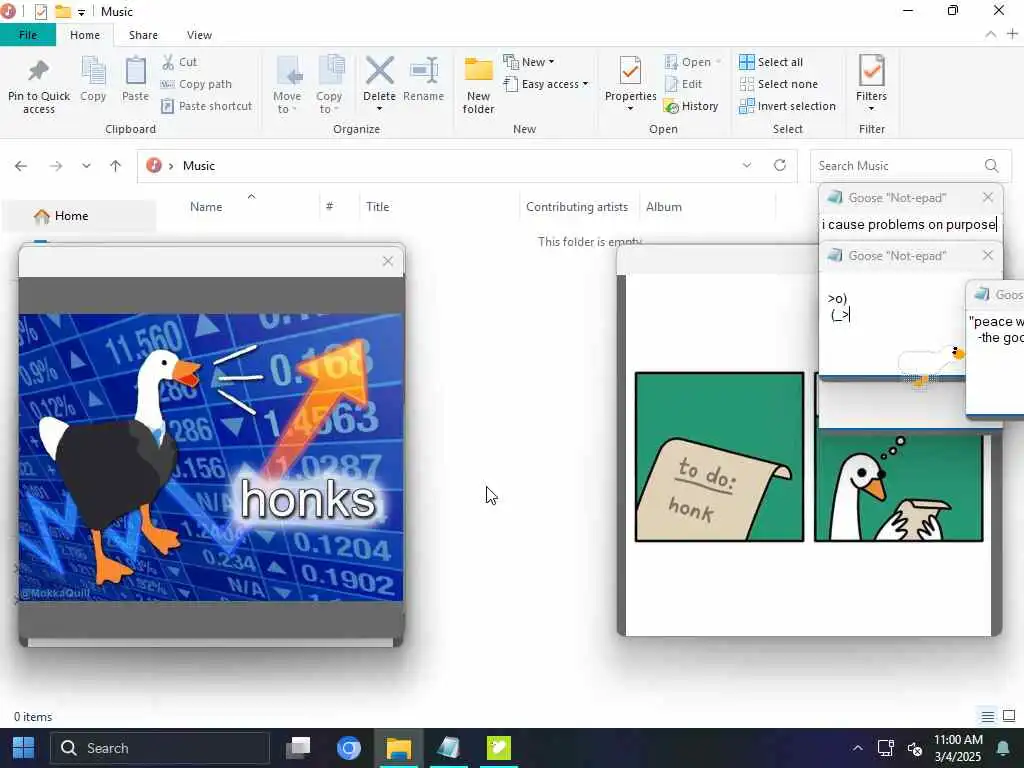Go forward with the forward arrow
The height and width of the screenshot is (768, 1024).
56,166
